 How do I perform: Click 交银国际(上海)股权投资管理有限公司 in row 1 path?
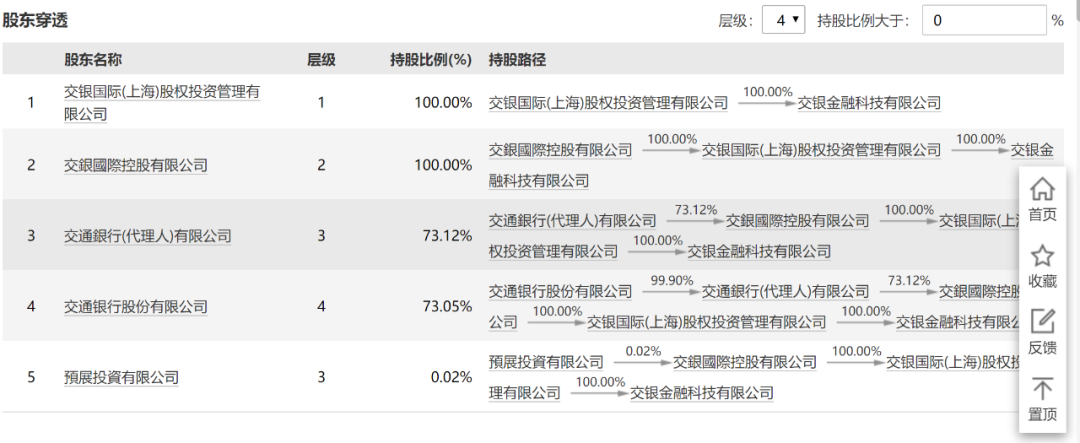coord(608,103)
